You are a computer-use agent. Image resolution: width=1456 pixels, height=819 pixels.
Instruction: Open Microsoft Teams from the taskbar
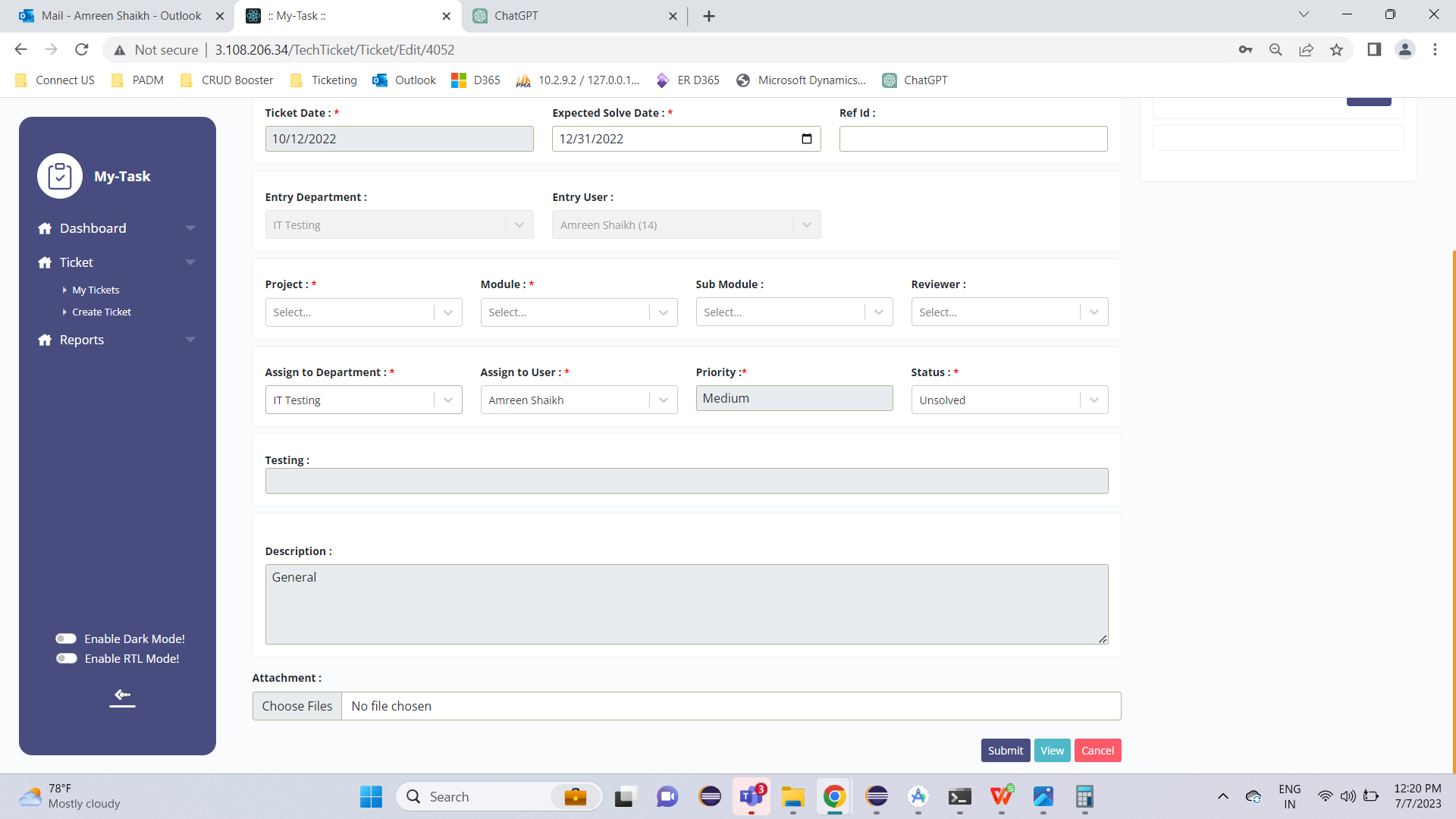pyautogui.click(x=751, y=796)
